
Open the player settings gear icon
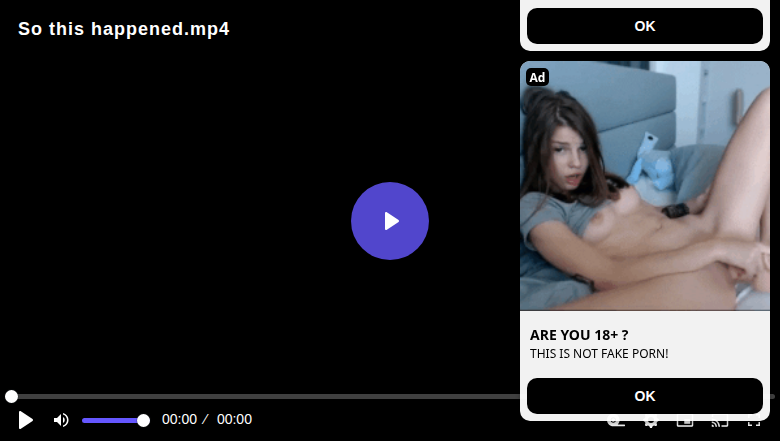[651, 424]
